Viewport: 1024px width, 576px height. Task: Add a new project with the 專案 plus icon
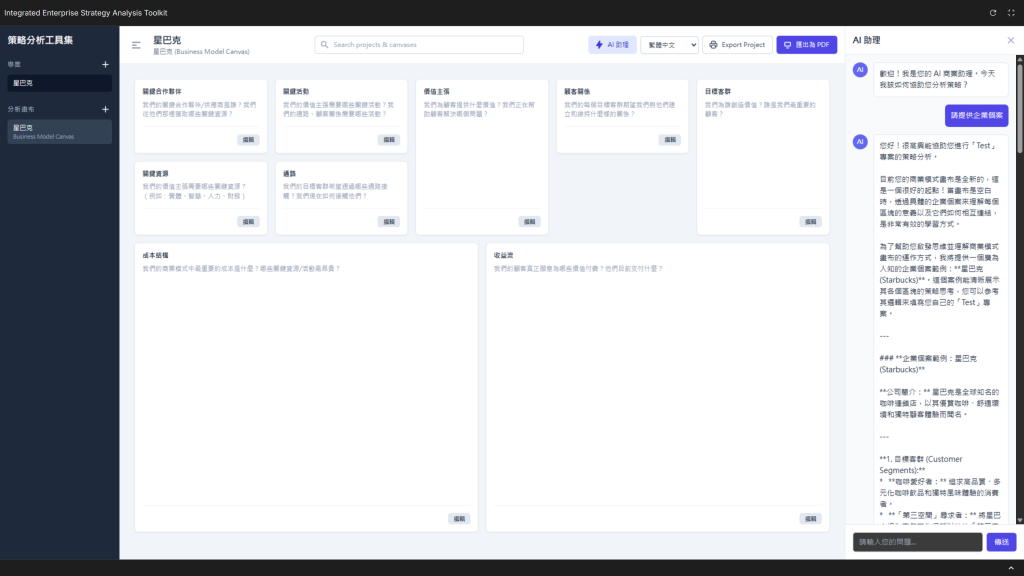tap(105, 65)
